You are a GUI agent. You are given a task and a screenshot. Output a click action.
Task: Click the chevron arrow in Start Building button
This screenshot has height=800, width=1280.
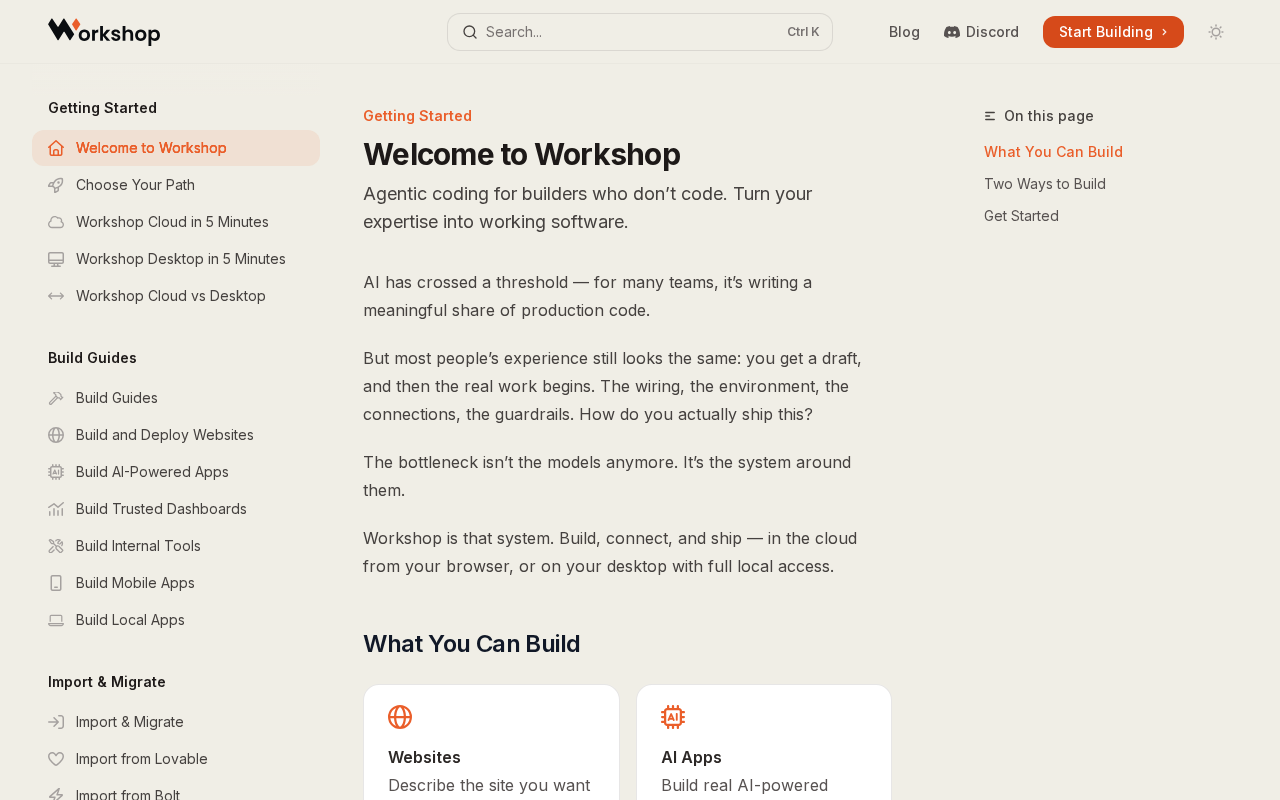pyautogui.click(x=1164, y=32)
